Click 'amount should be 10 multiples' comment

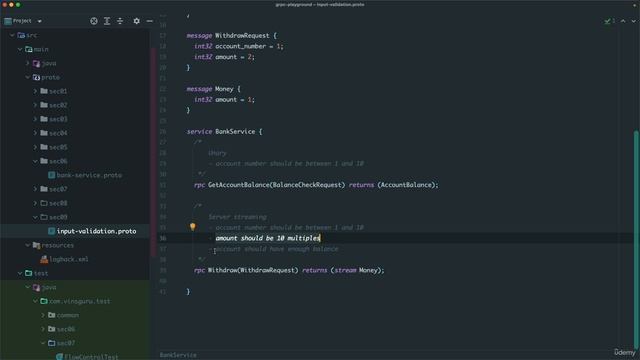click(x=268, y=238)
